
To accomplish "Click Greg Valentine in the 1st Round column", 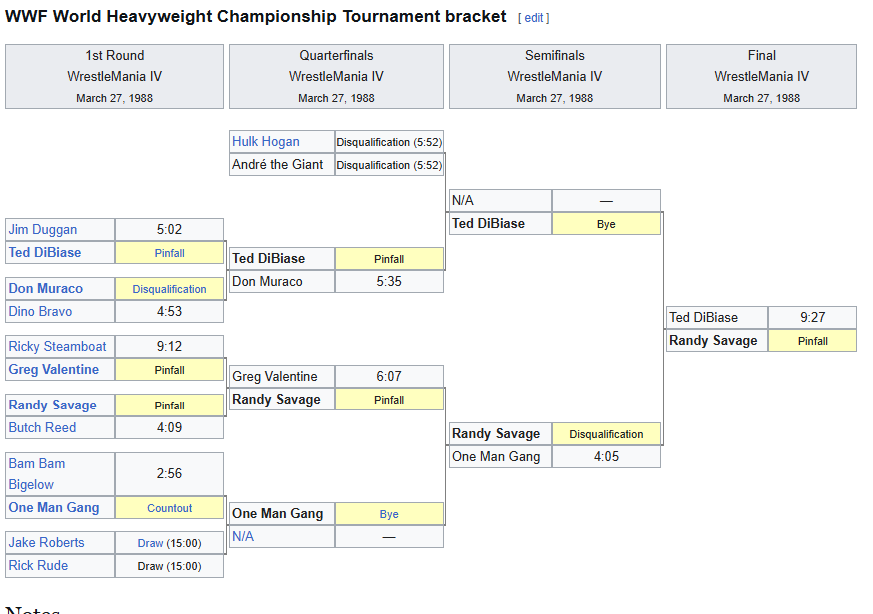I will point(54,369).
